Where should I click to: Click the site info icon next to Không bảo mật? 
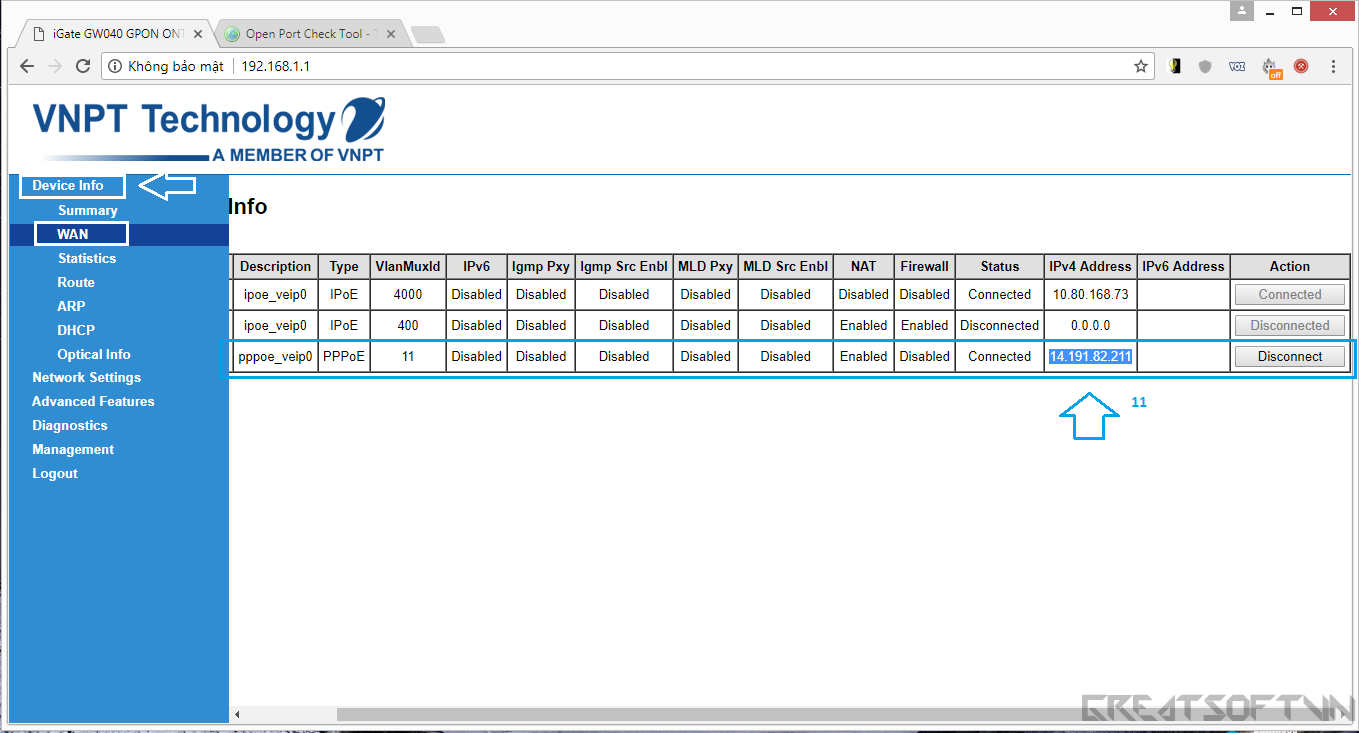[115, 66]
